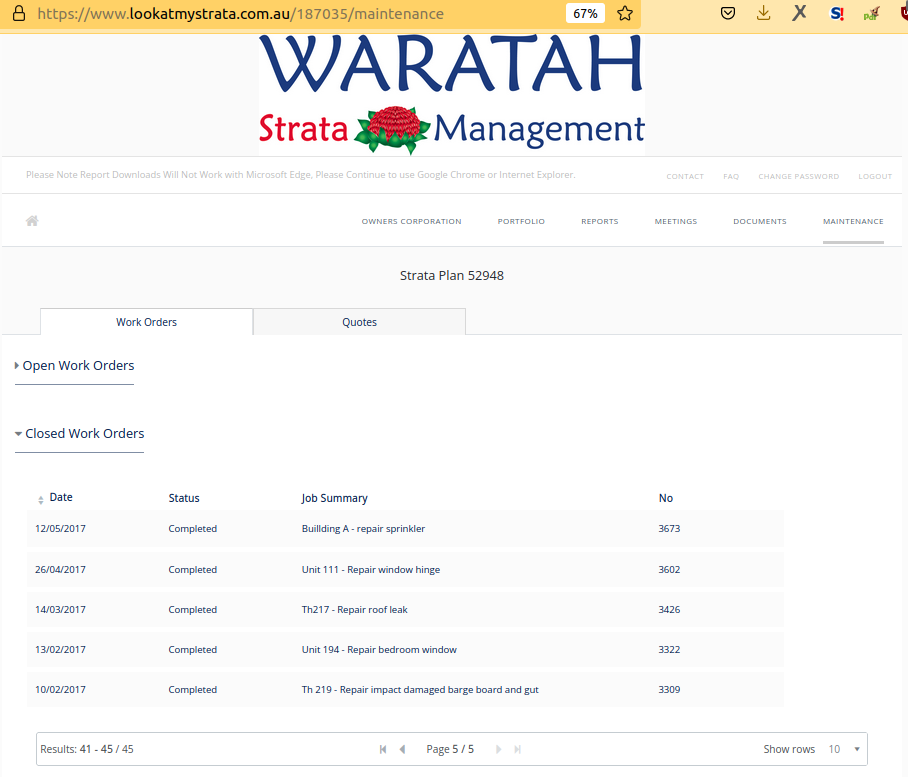Select 'Unit 194 - Repair bedroom window' row

(x=405, y=649)
